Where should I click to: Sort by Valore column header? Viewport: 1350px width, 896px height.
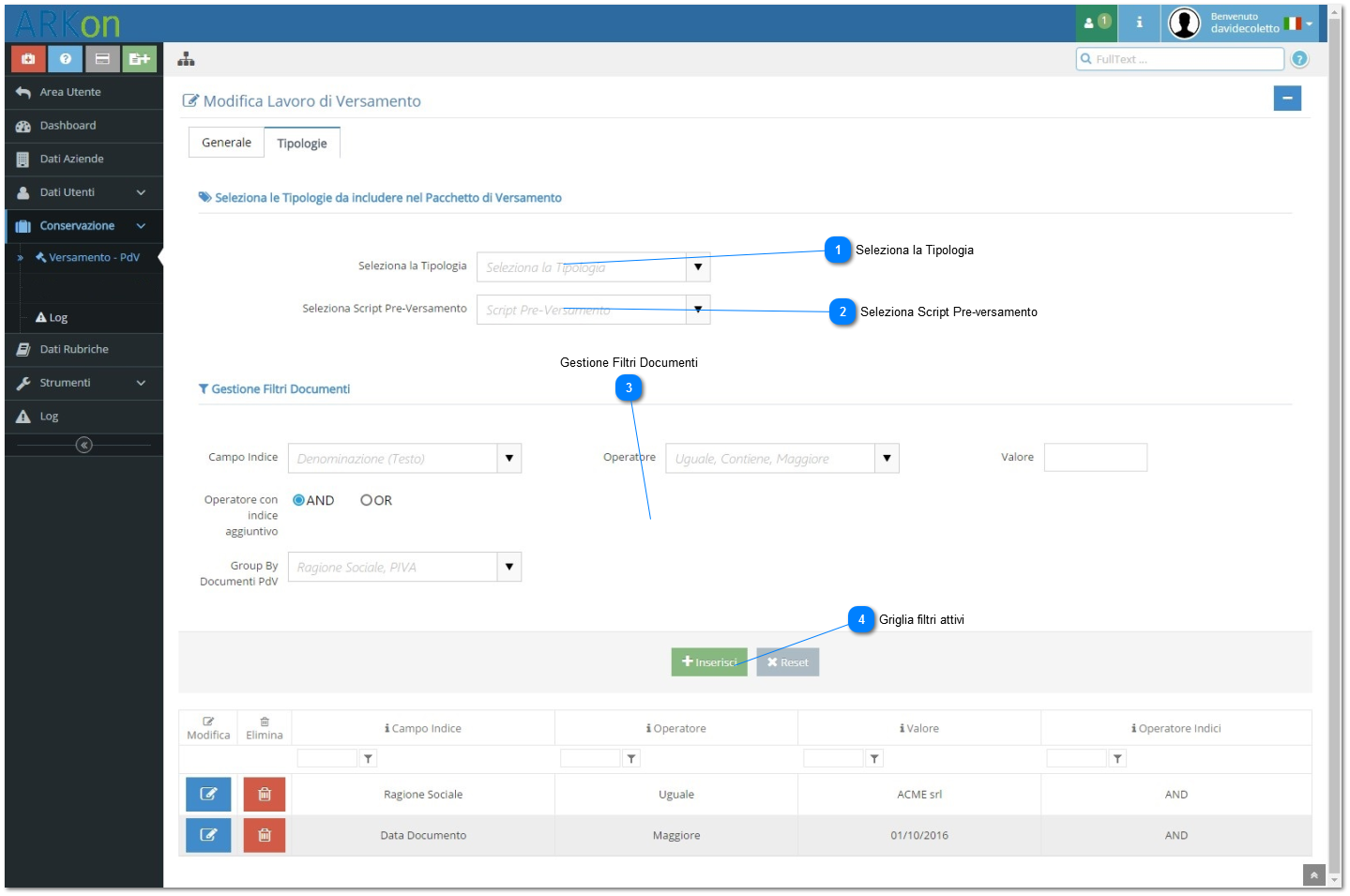[919, 728]
